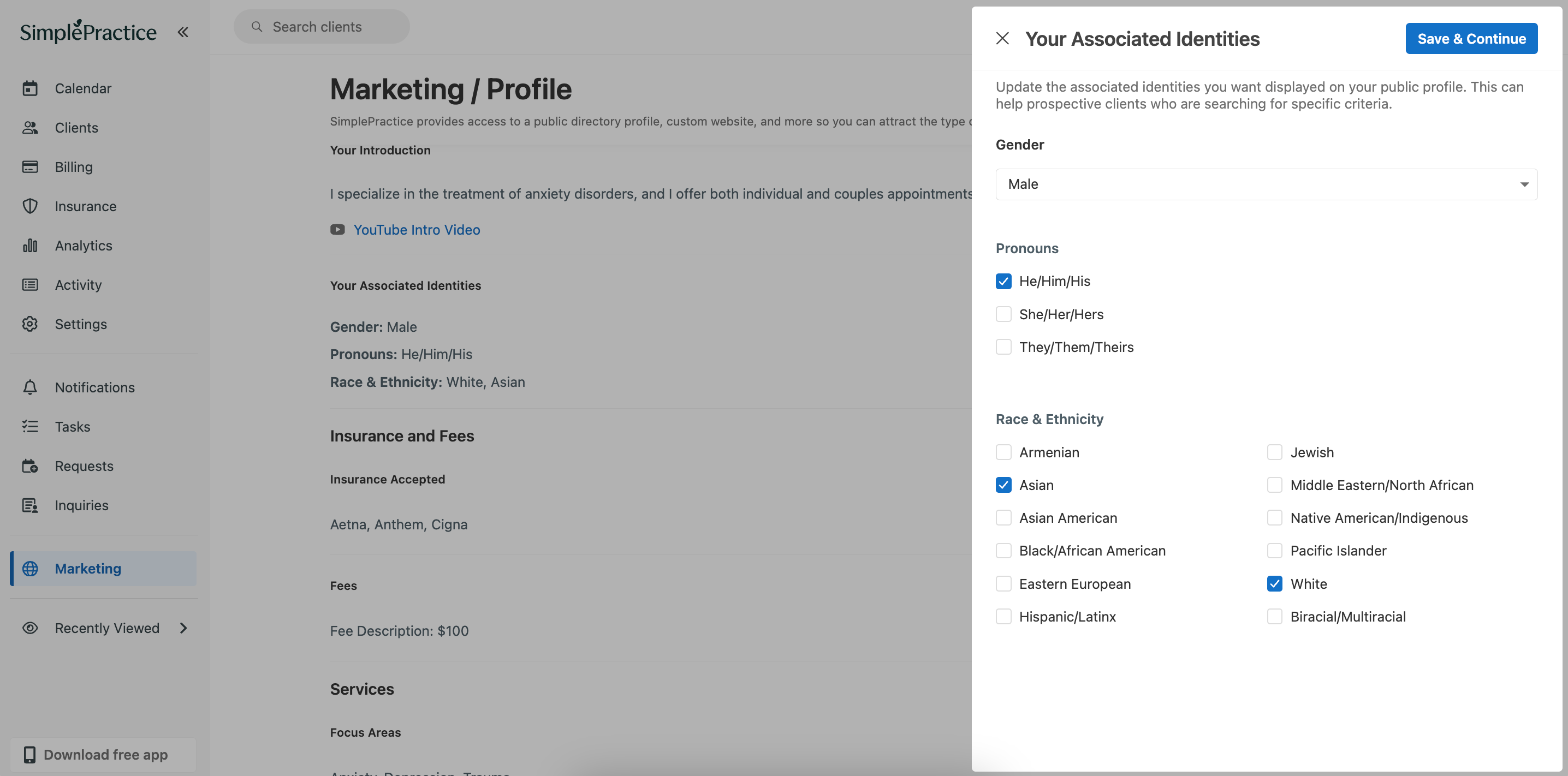The image size is (1568, 776).
Task: Click the phone icon by Download free app
Action: tap(29, 755)
